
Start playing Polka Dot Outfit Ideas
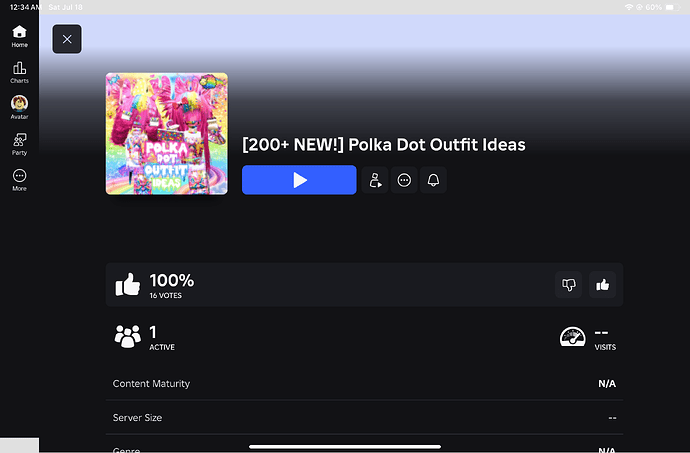click(299, 180)
